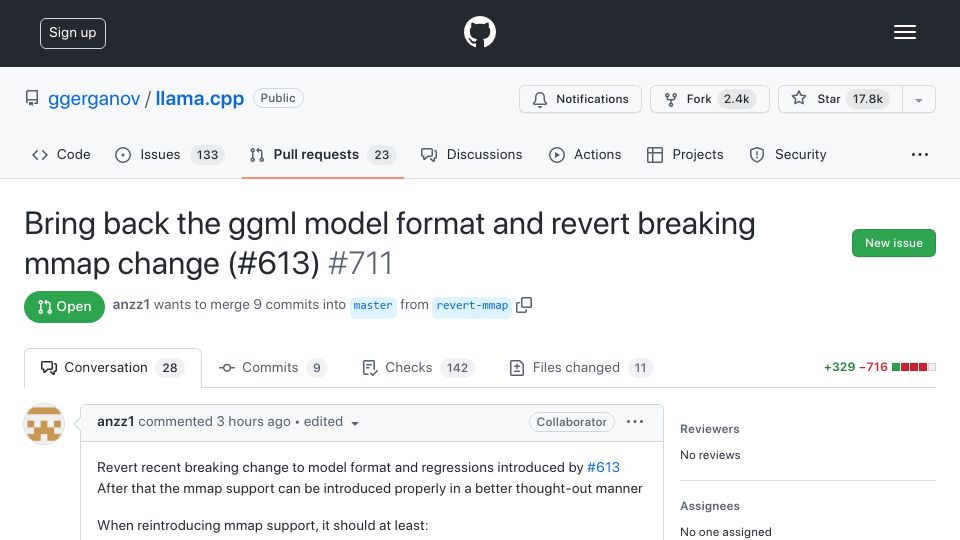Fork the repository using Fork button
The image size is (960, 540).
[x=709, y=99]
